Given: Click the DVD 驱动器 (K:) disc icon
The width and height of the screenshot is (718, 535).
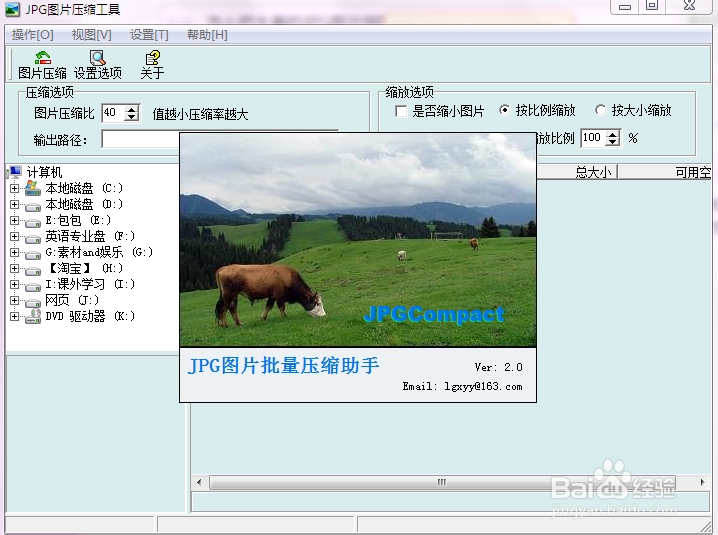Looking at the screenshot, I should (33, 316).
